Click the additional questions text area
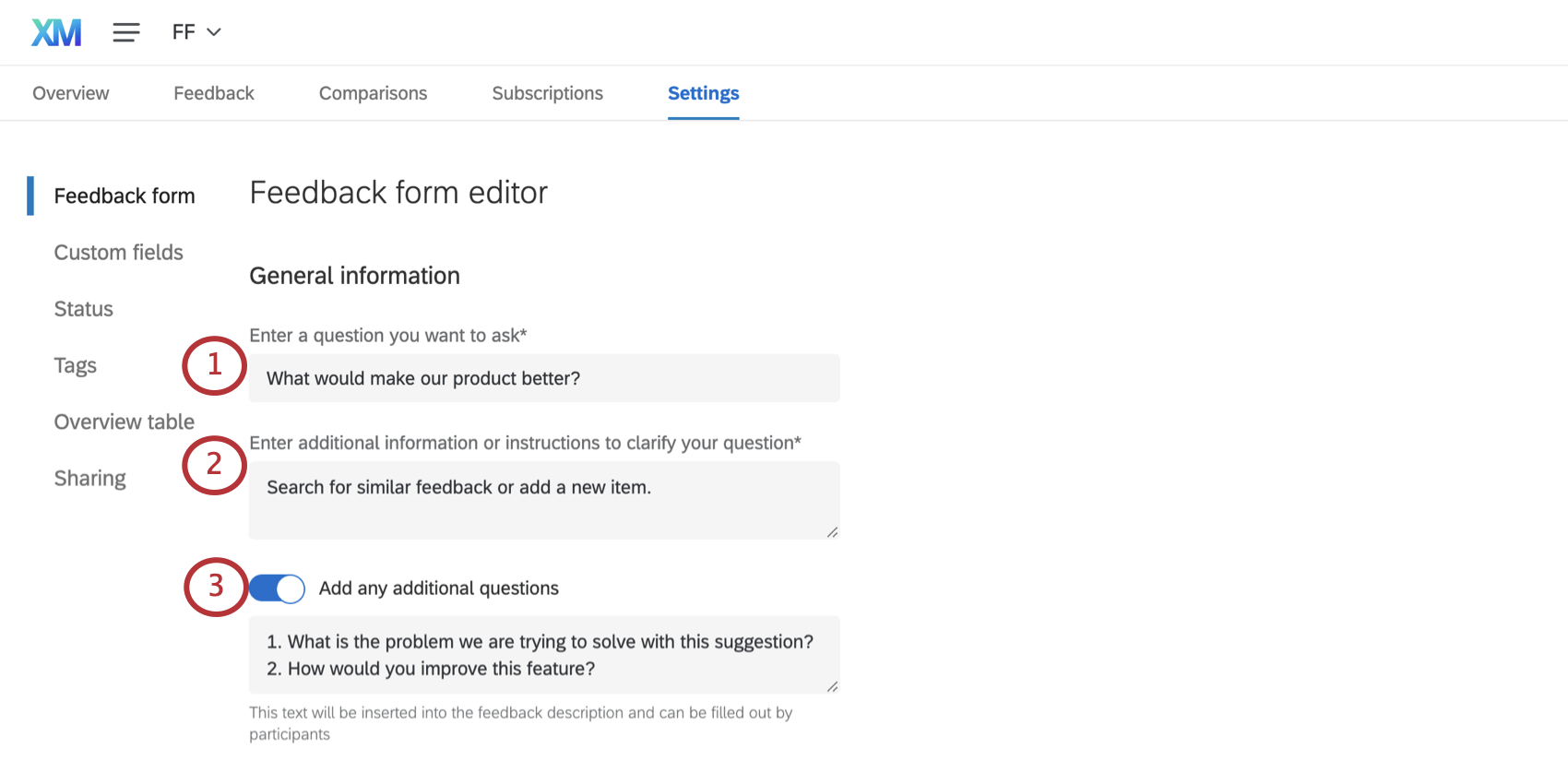Viewport: 1568px width, 784px height. [543, 655]
